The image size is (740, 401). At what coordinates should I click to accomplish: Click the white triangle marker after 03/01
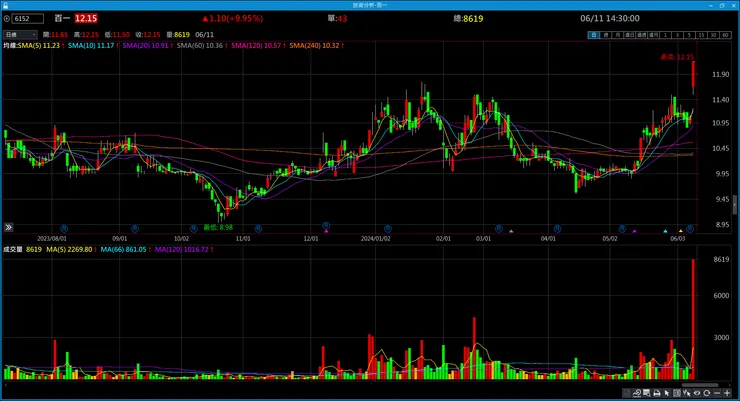[x=511, y=231]
